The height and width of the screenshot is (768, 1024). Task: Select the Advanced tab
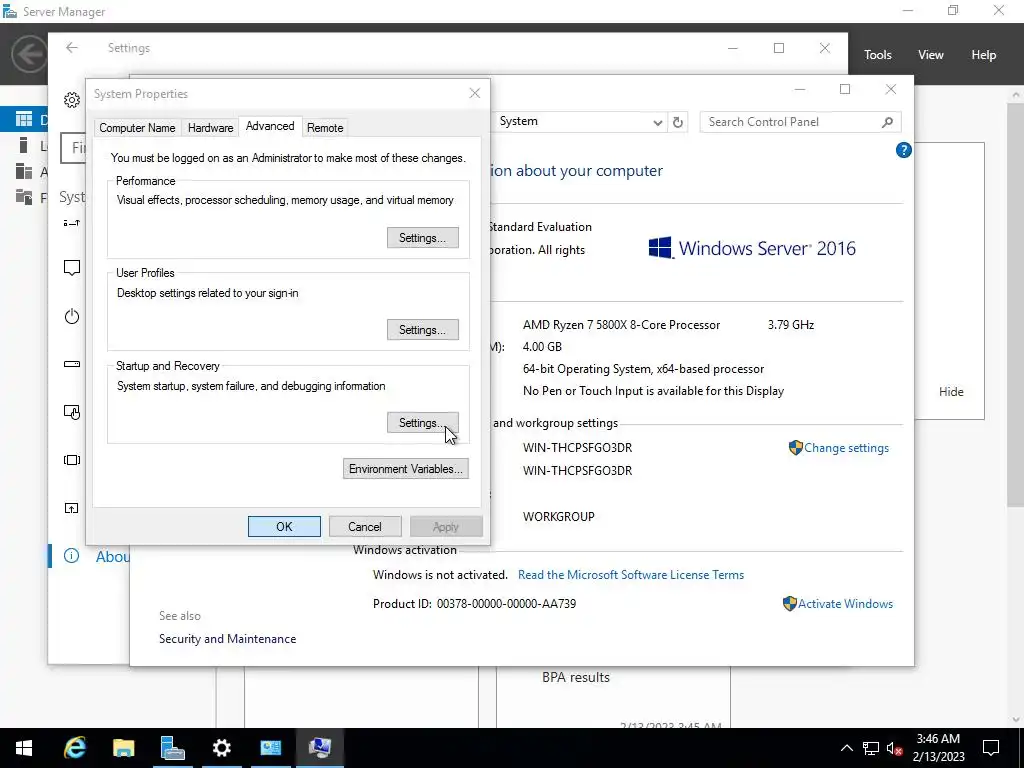tap(270, 126)
